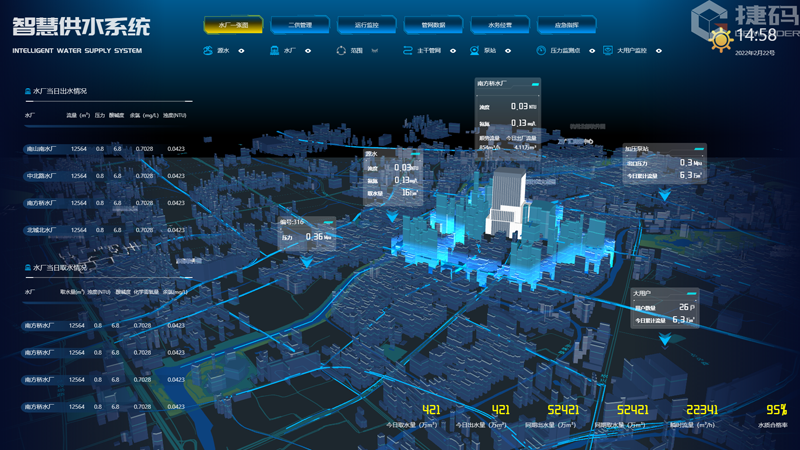This screenshot has height=450, width=800.
Task: Toggle visibility eye for 主干管网
Action: pyautogui.click(x=440, y=51)
